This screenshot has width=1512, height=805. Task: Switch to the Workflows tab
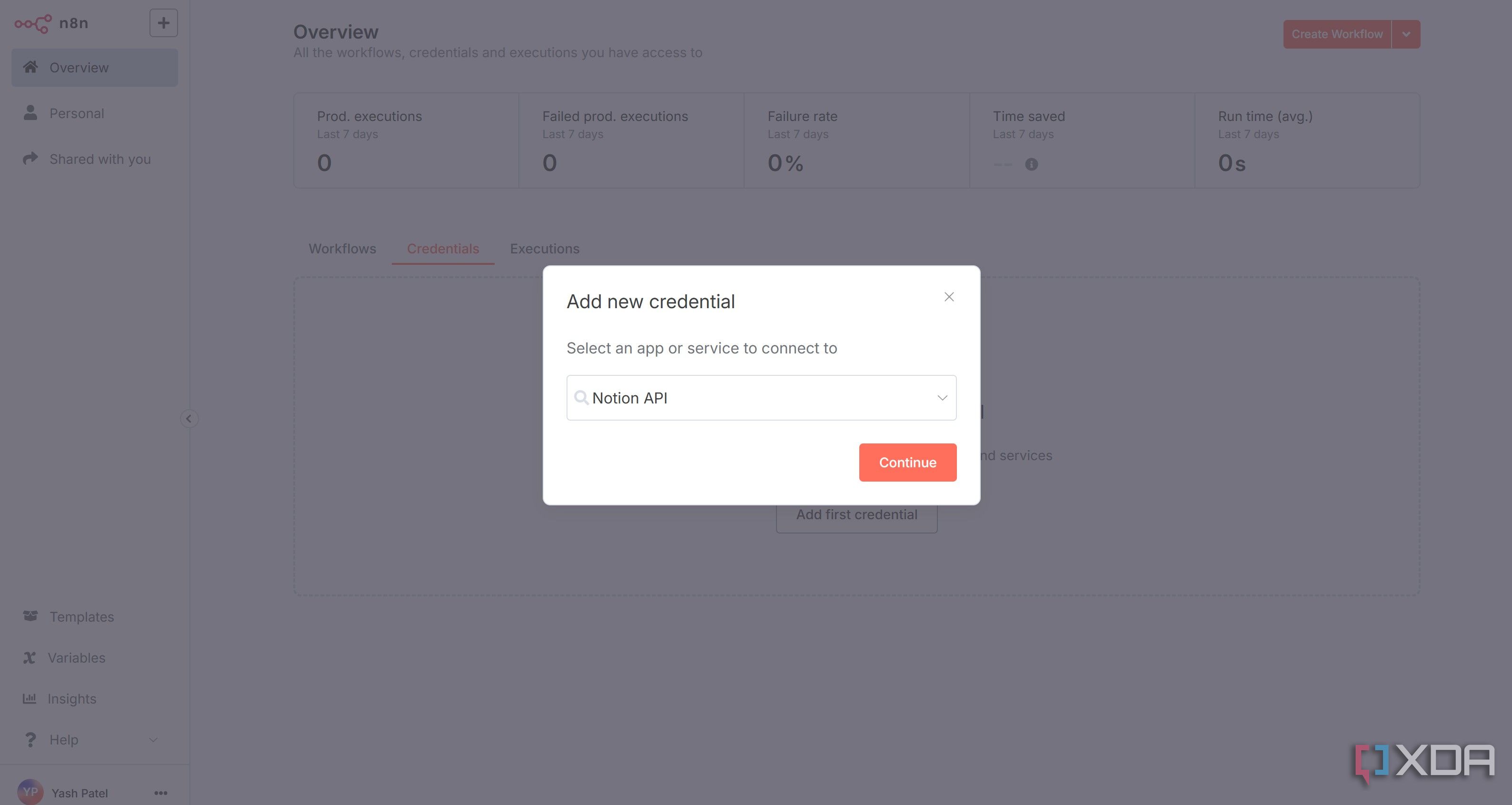pos(342,249)
